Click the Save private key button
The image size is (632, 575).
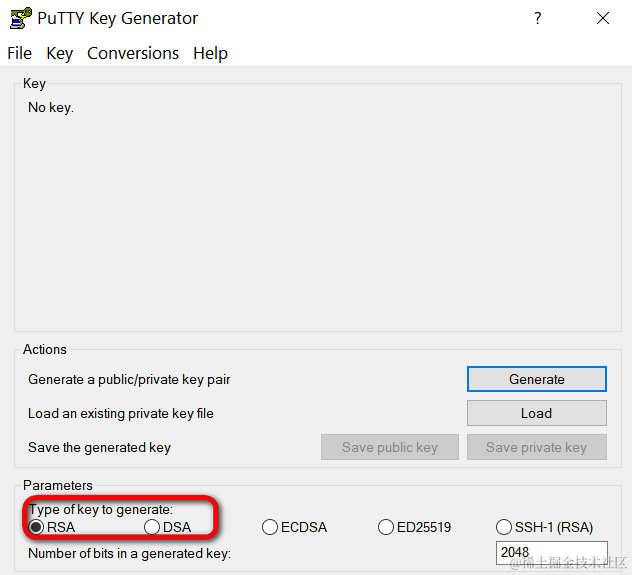tap(536, 447)
